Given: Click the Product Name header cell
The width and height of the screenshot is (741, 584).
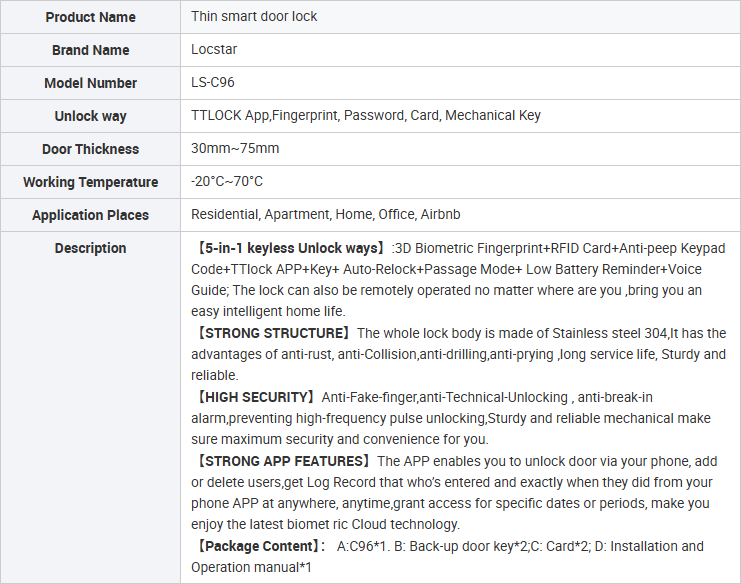Looking at the screenshot, I should point(90,17).
